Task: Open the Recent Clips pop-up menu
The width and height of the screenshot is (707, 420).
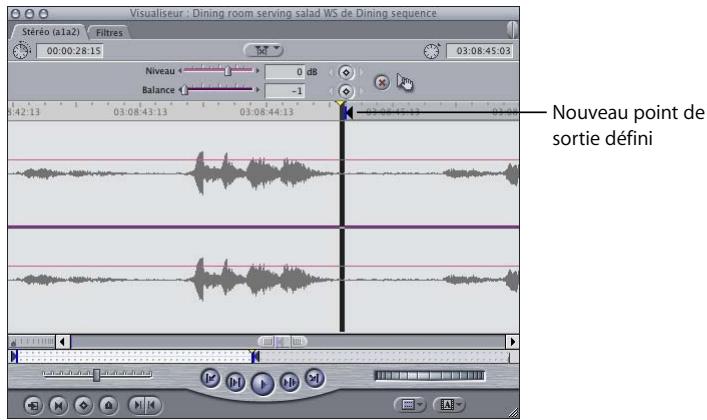Action: (x=410, y=405)
